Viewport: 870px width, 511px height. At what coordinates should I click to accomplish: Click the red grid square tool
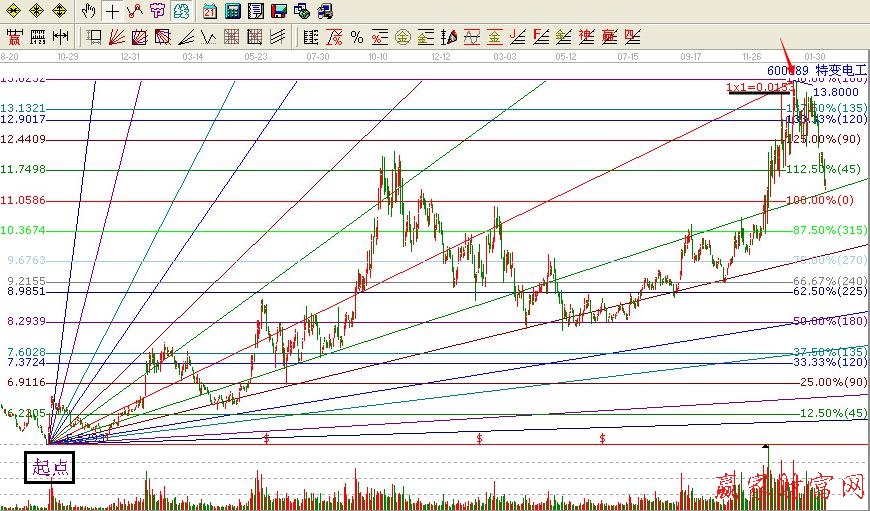click(x=232, y=37)
